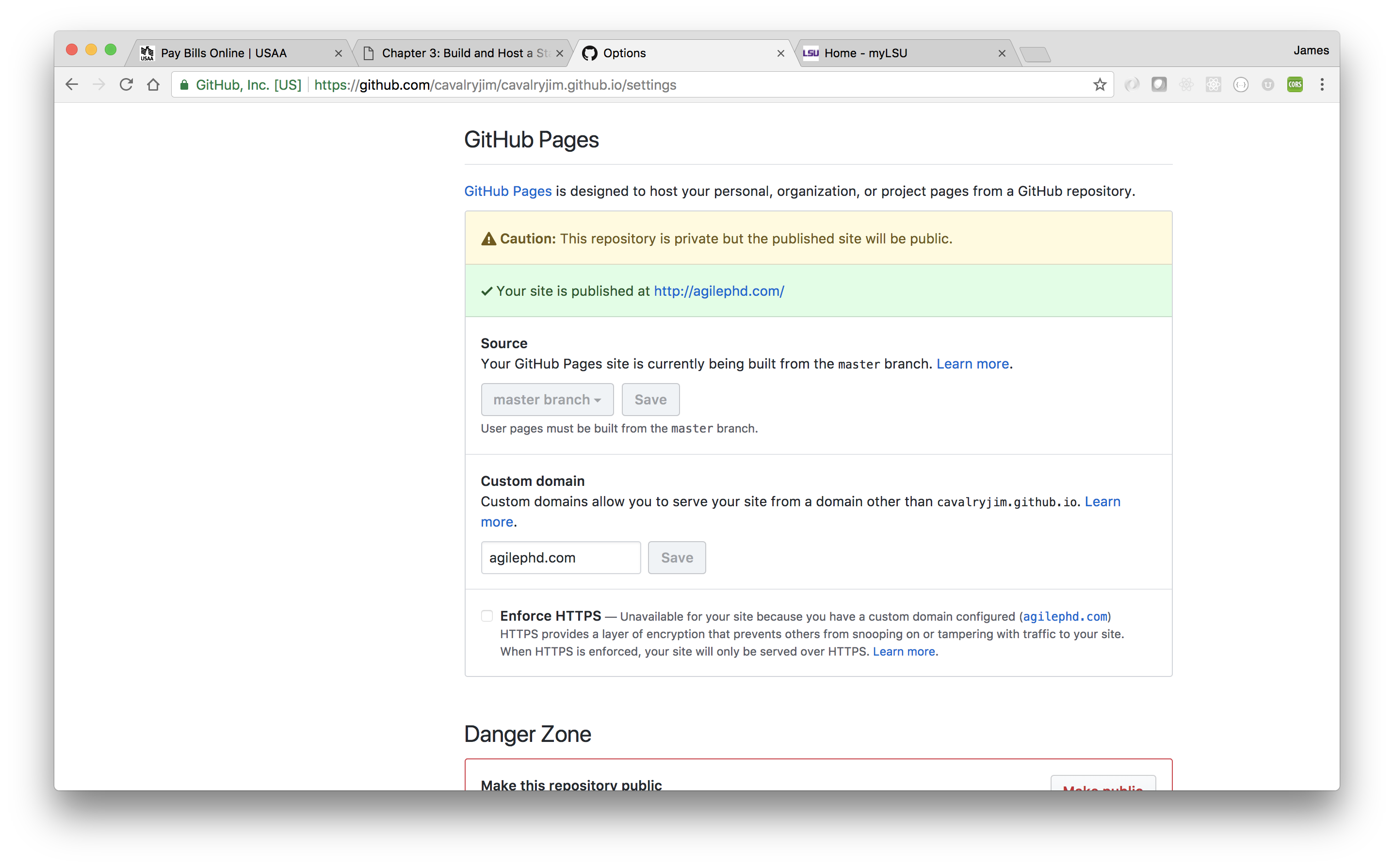Click Learn more in Custom domain section

click(1102, 502)
